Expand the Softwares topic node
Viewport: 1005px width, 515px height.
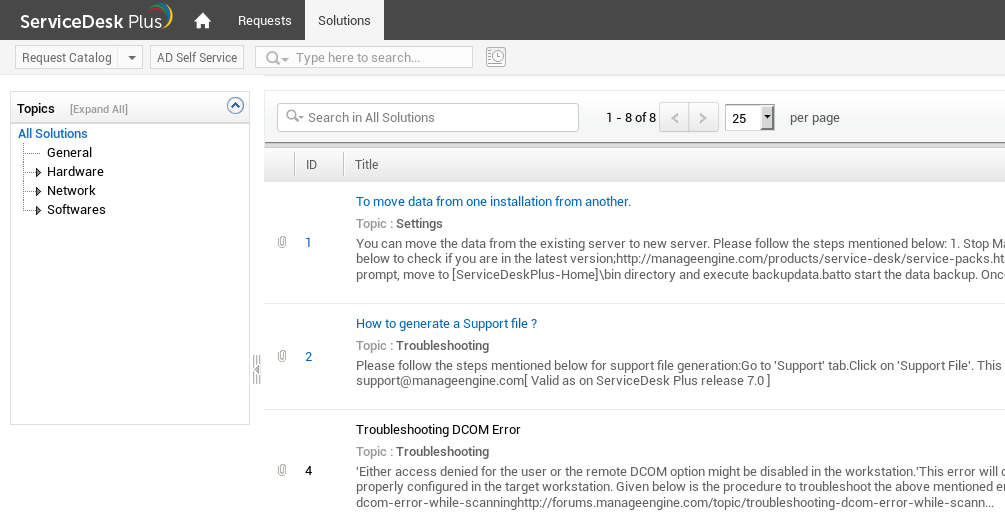coord(38,210)
